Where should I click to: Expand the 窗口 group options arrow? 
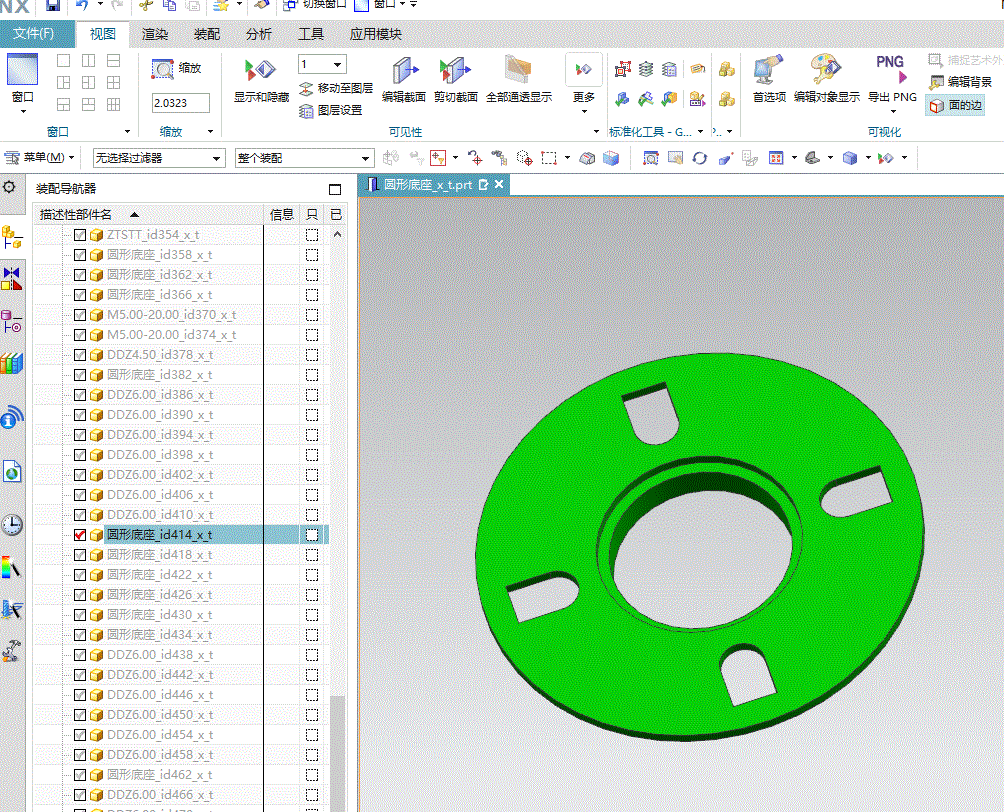[x=127, y=132]
